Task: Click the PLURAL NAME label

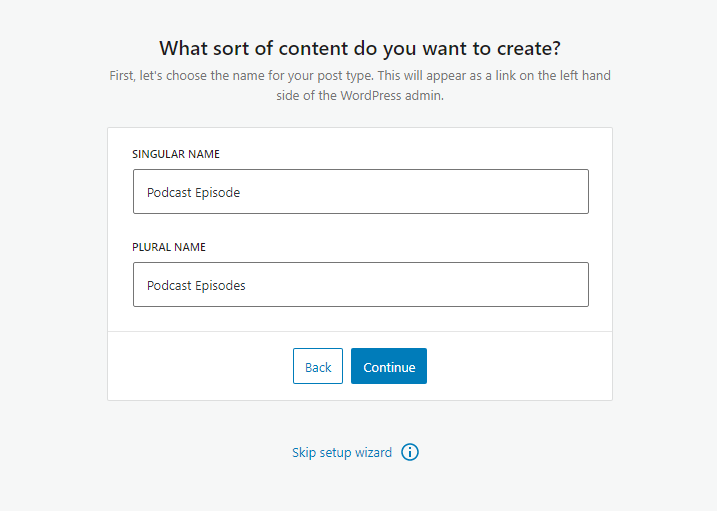Action: click(x=169, y=247)
